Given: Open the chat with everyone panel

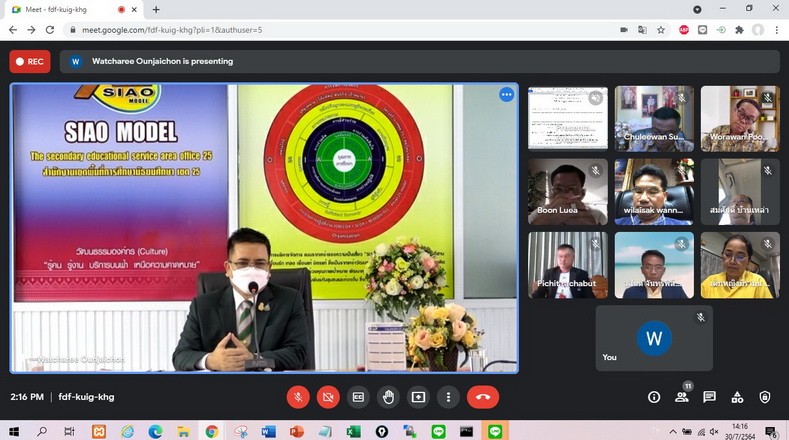Looking at the screenshot, I should click(710, 397).
